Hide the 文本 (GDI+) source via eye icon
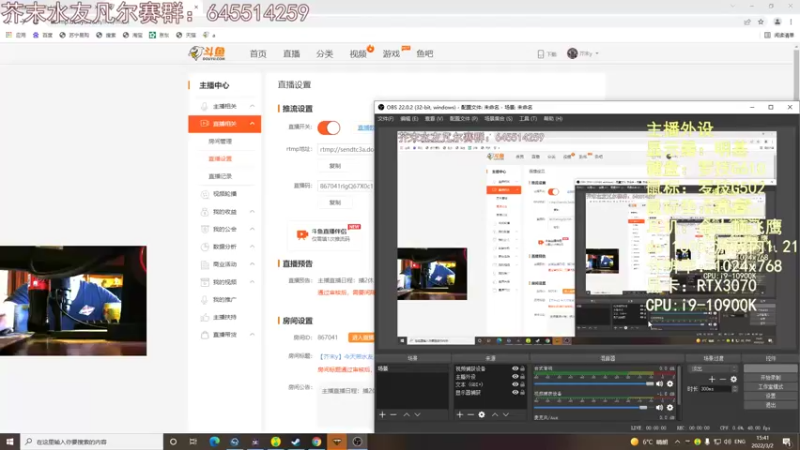 (515, 384)
